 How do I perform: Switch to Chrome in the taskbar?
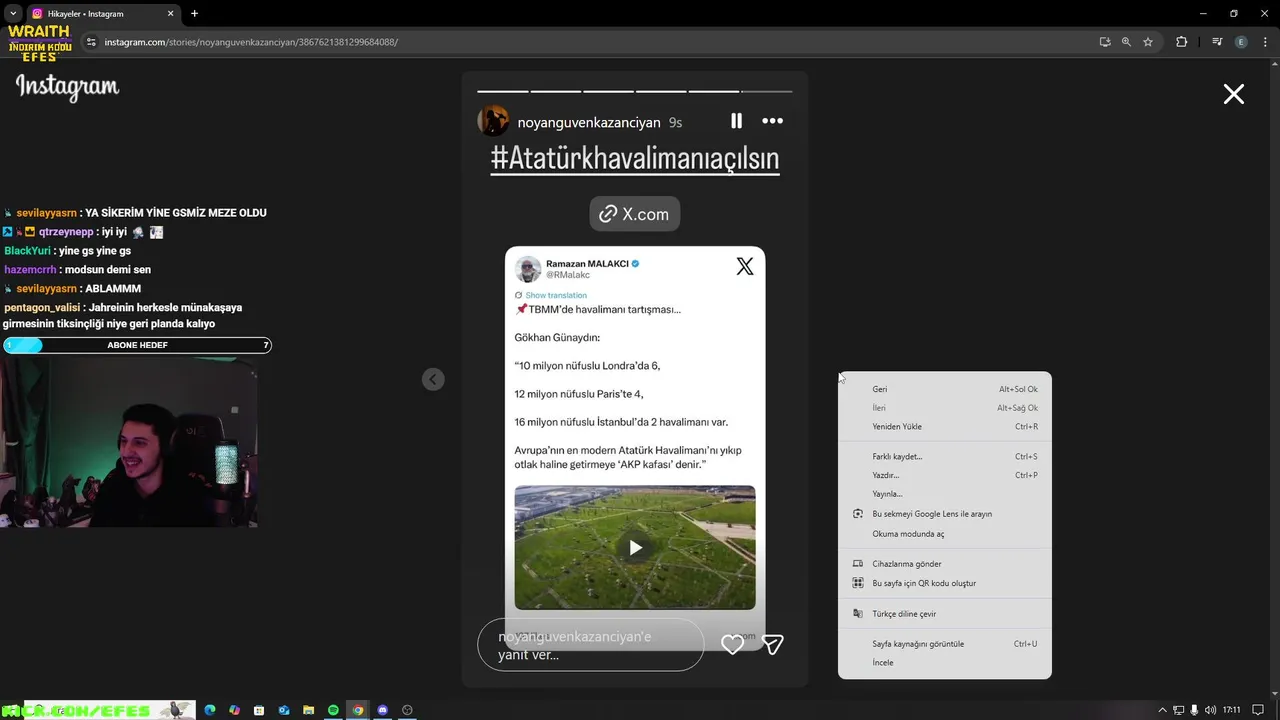click(358, 710)
